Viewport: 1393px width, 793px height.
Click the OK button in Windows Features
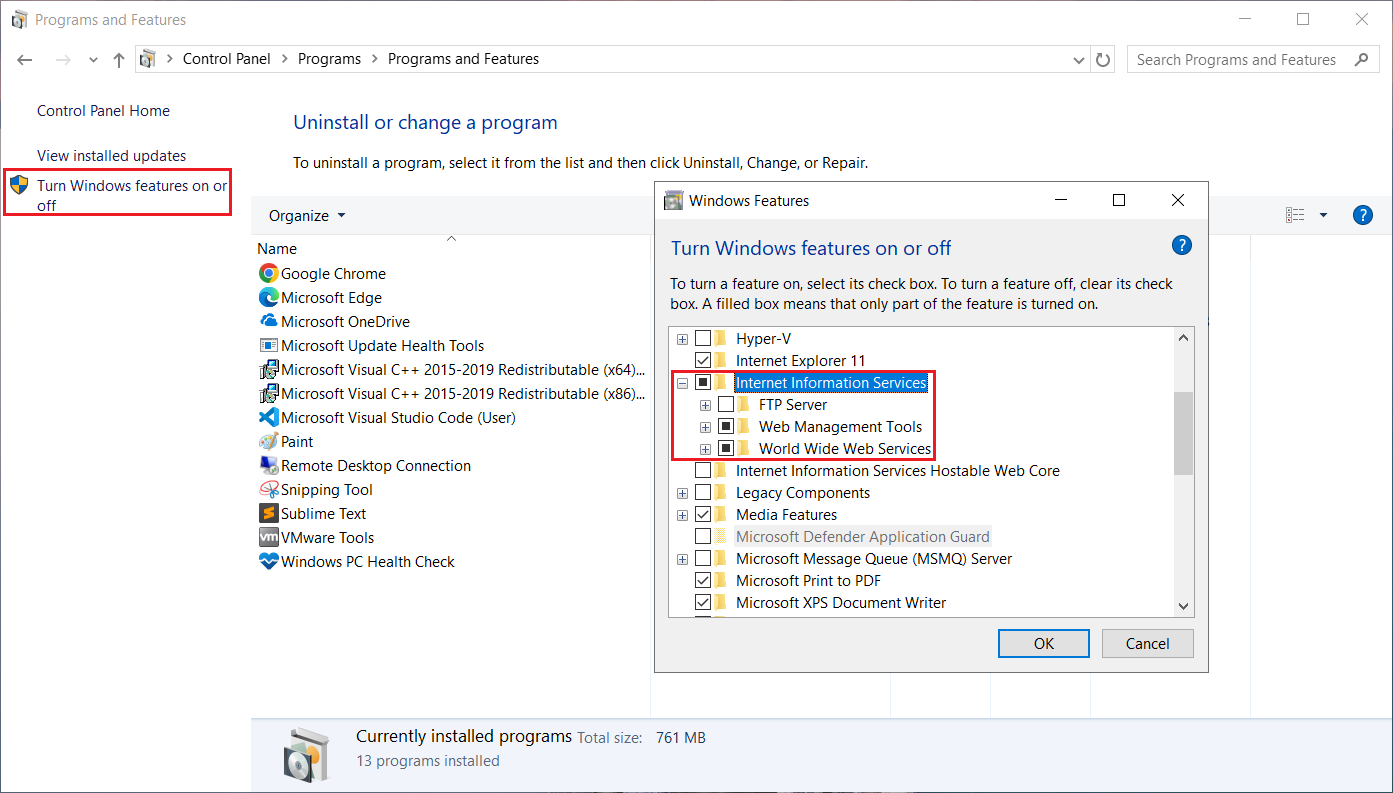click(1043, 643)
